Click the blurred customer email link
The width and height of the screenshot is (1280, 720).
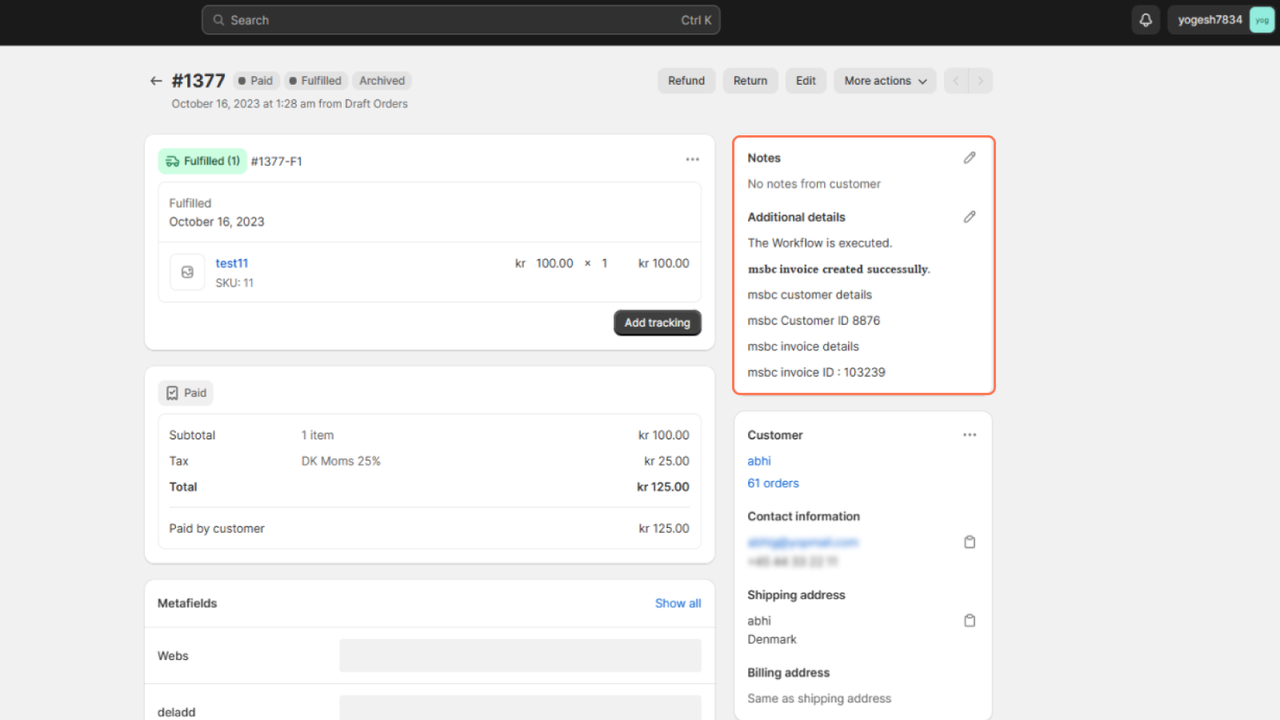803,542
